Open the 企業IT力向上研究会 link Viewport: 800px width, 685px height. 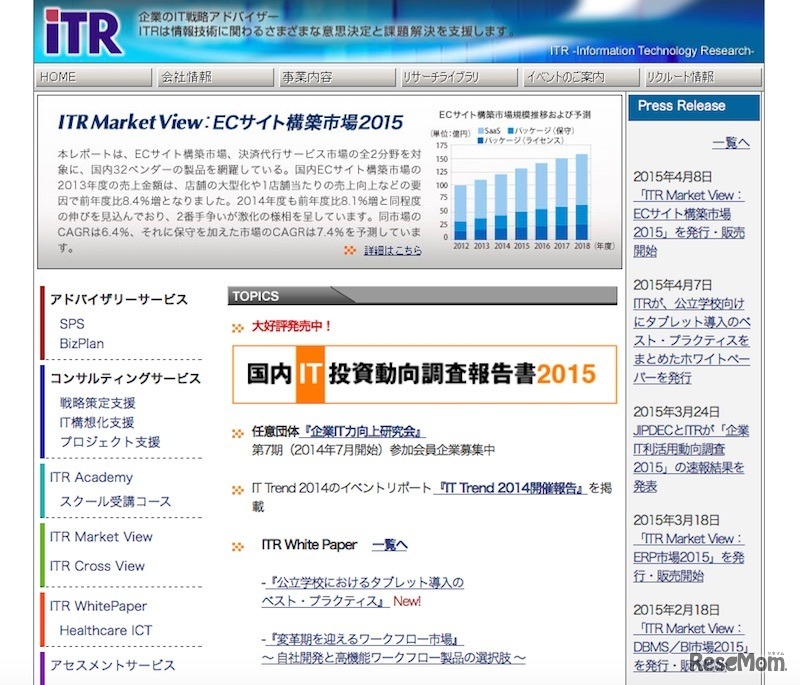(x=362, y=432)
